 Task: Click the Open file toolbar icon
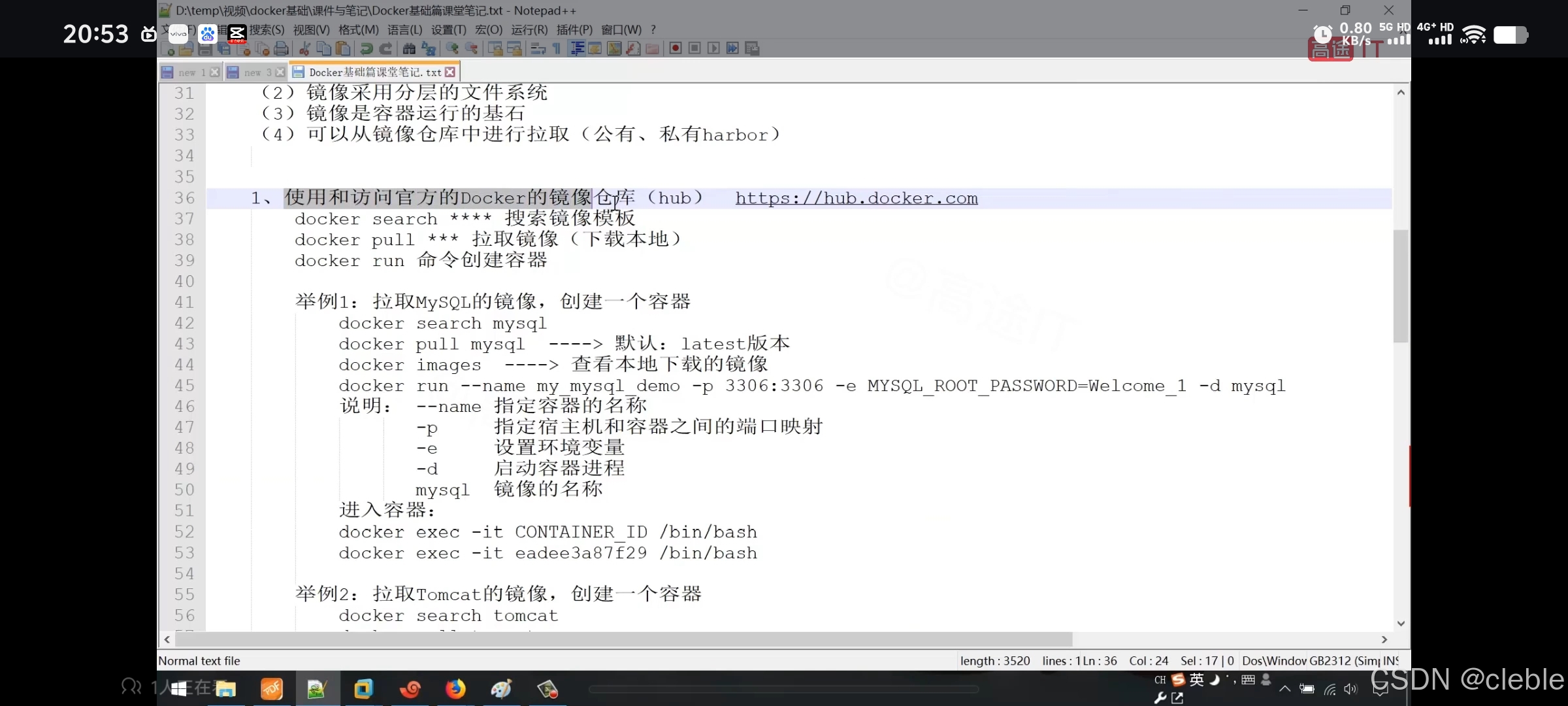(x=186, y=48)
